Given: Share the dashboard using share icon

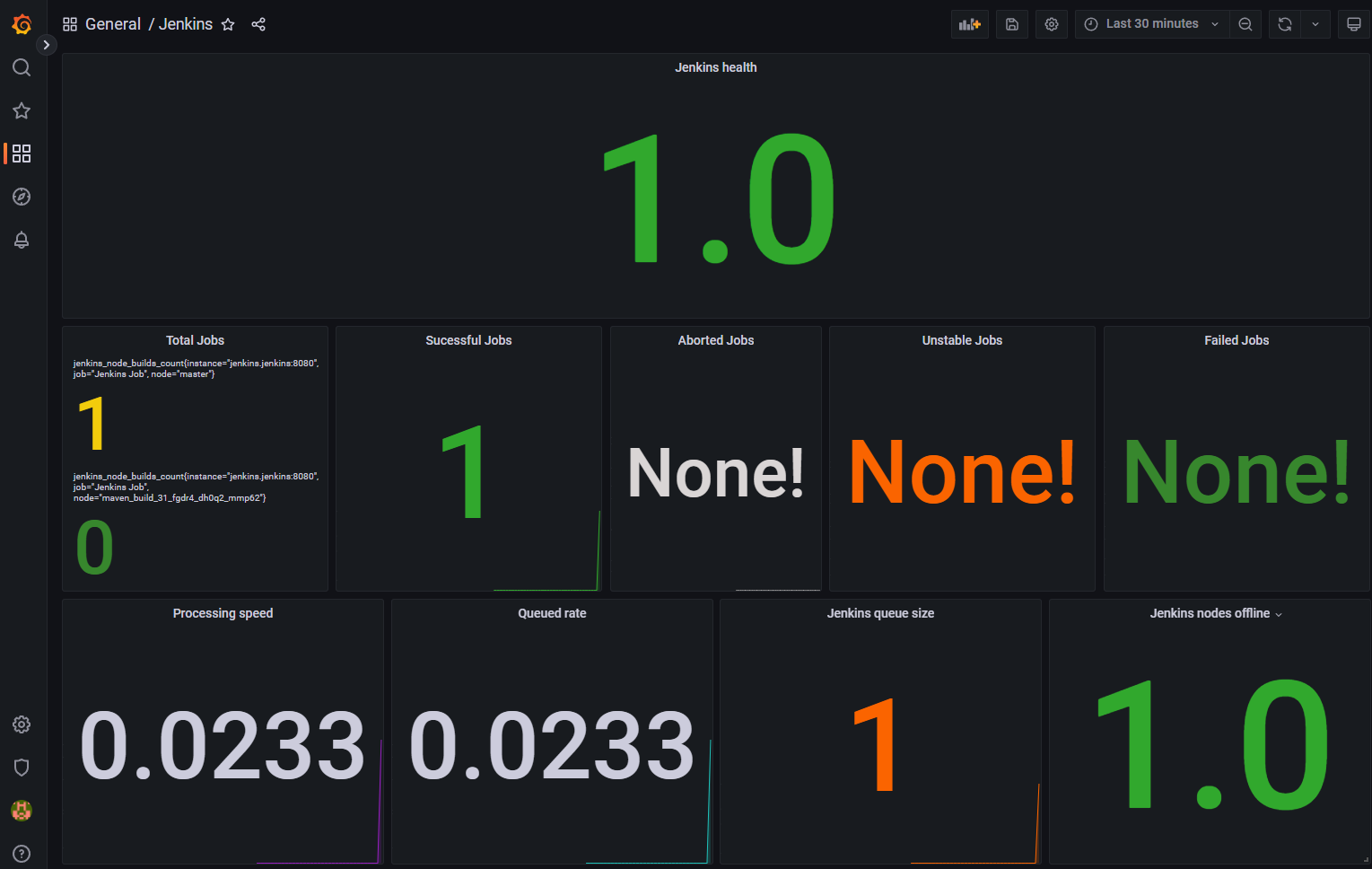Looking at the screenshot, I should click(258, 24).
